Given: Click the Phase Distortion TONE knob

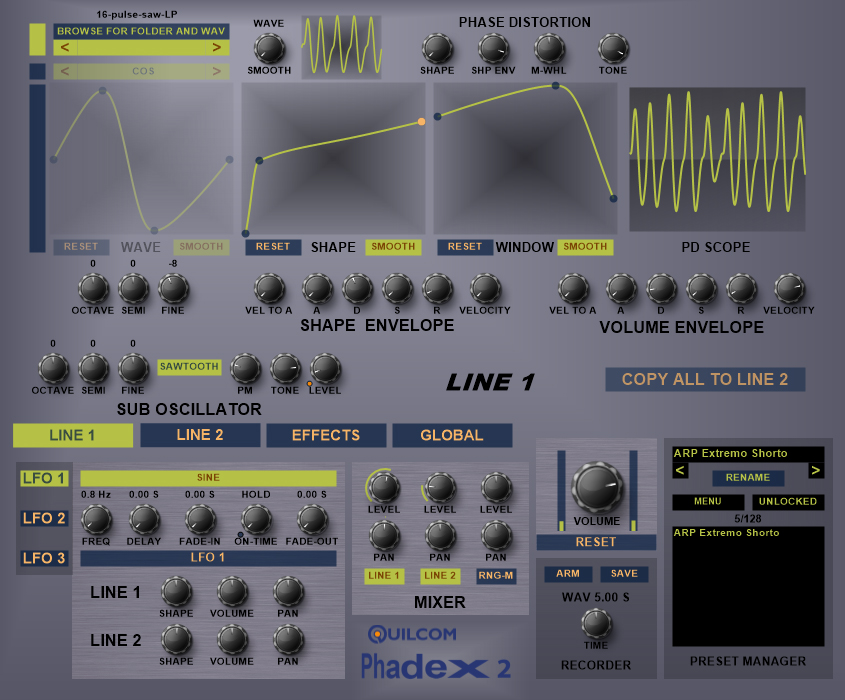Looking at the screenshot, I should pyautogui.click(x=613, y=48).
